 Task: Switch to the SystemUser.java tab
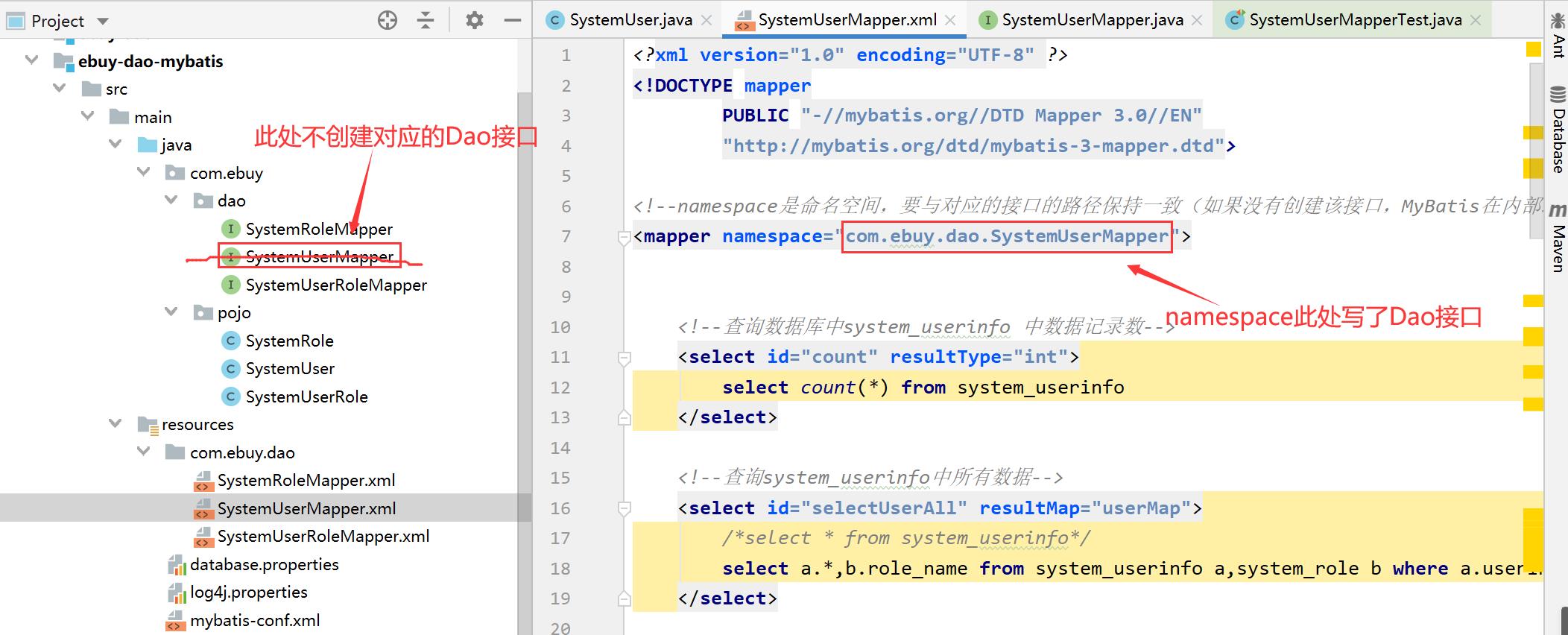(x=630, y=20)
